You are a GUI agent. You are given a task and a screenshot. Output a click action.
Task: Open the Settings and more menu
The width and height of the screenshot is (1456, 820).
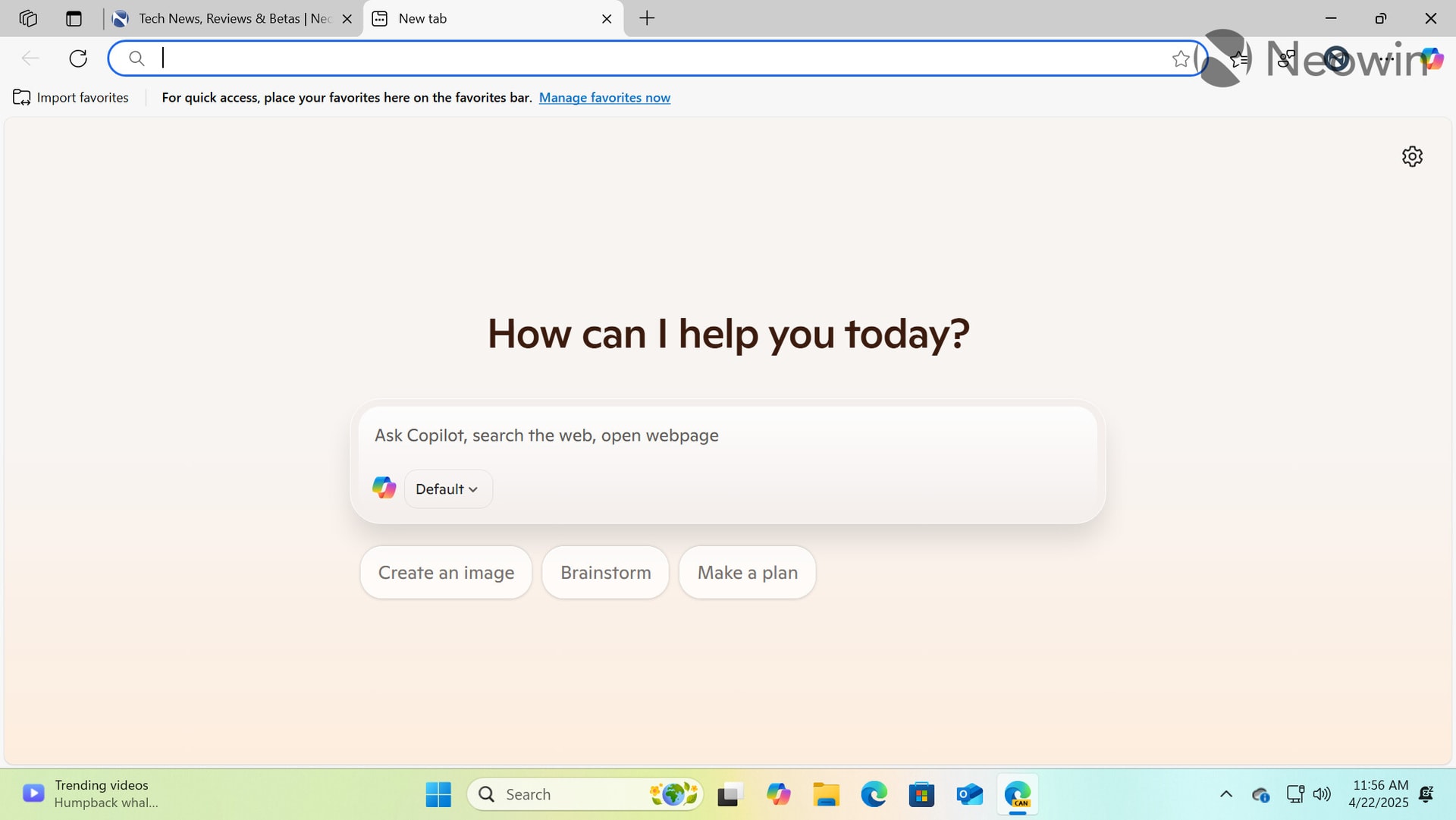coord(1386,58)
